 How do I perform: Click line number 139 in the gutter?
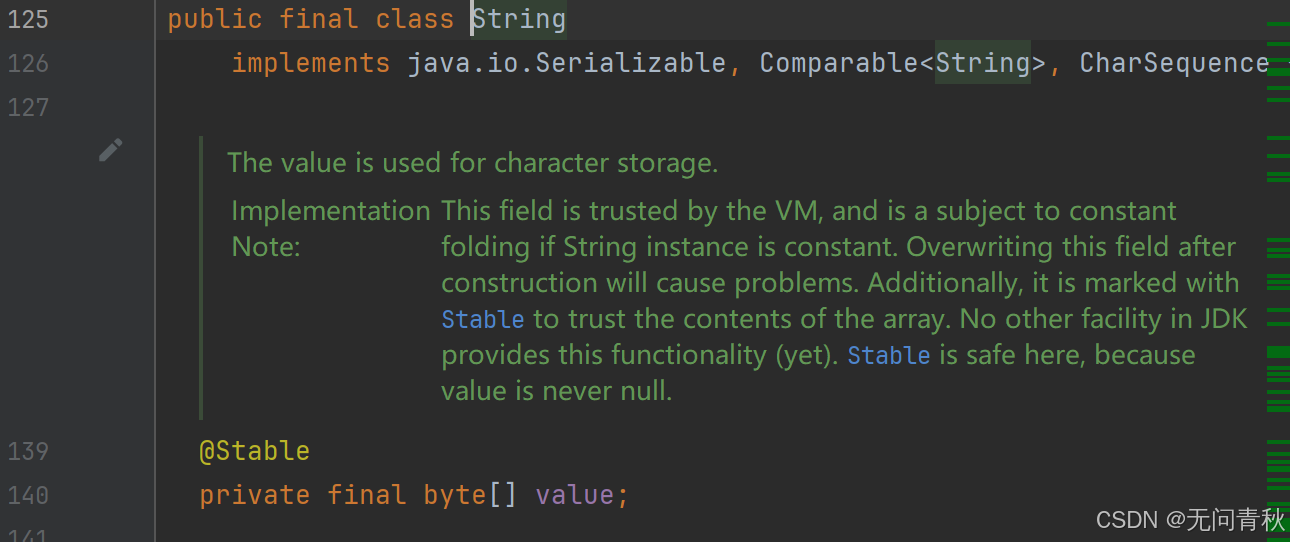pyautogui.click(x=28, y=451)
